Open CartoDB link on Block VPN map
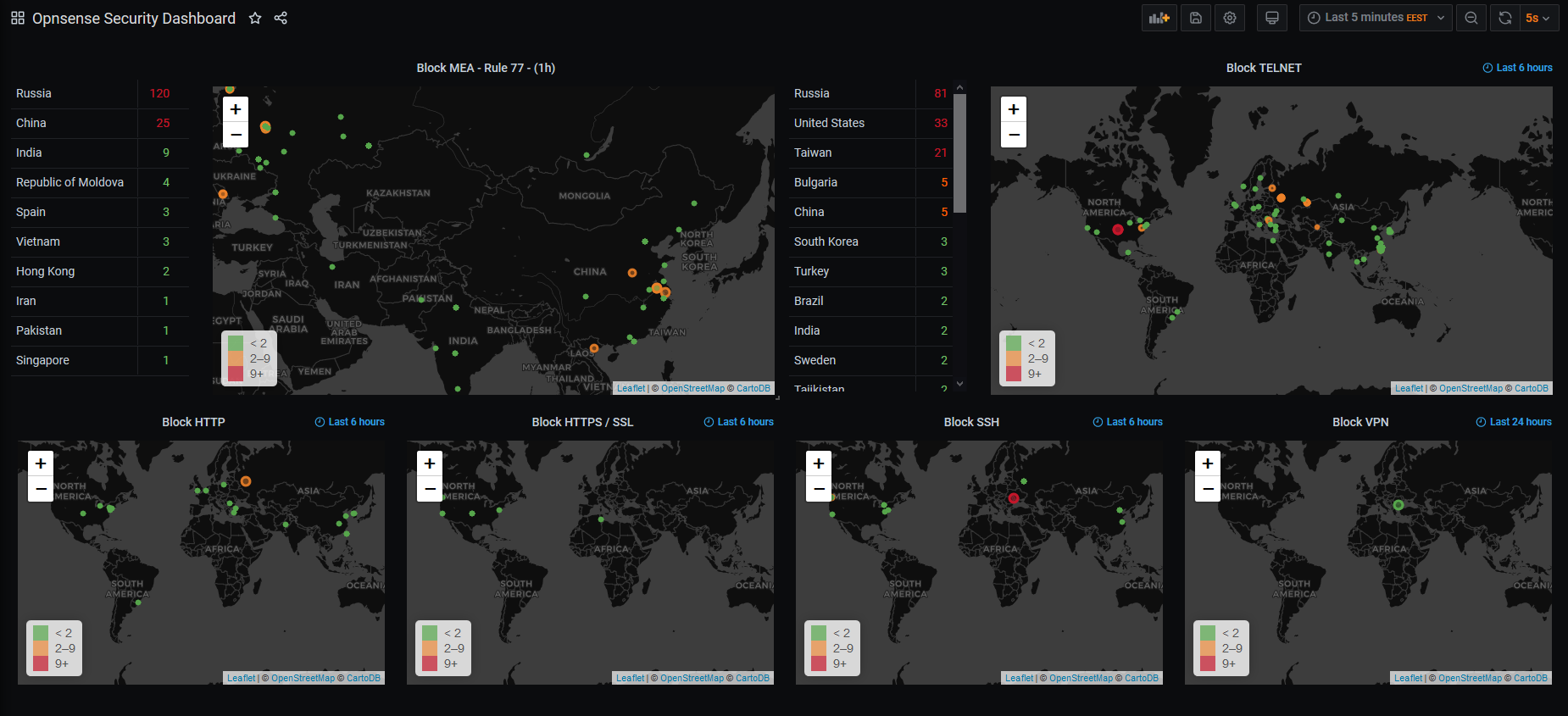1568x716 pixels. point(1531,678)
